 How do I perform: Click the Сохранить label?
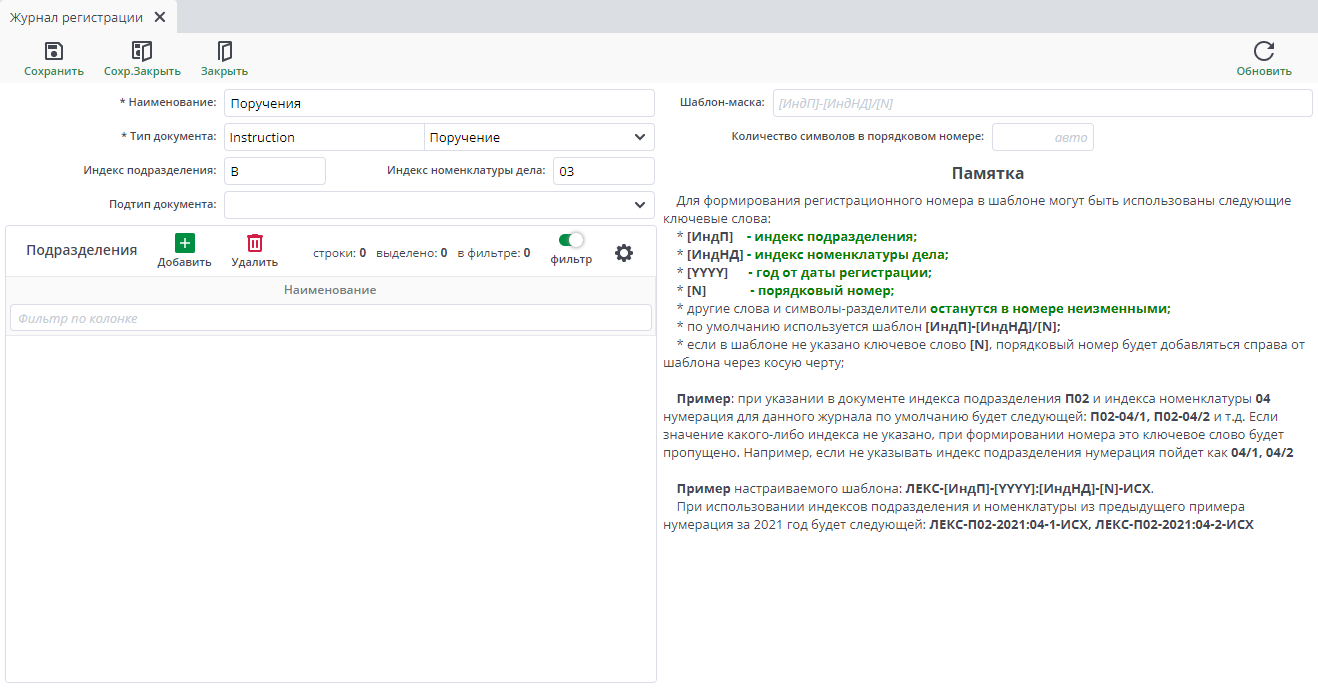[x=54, y=71]
